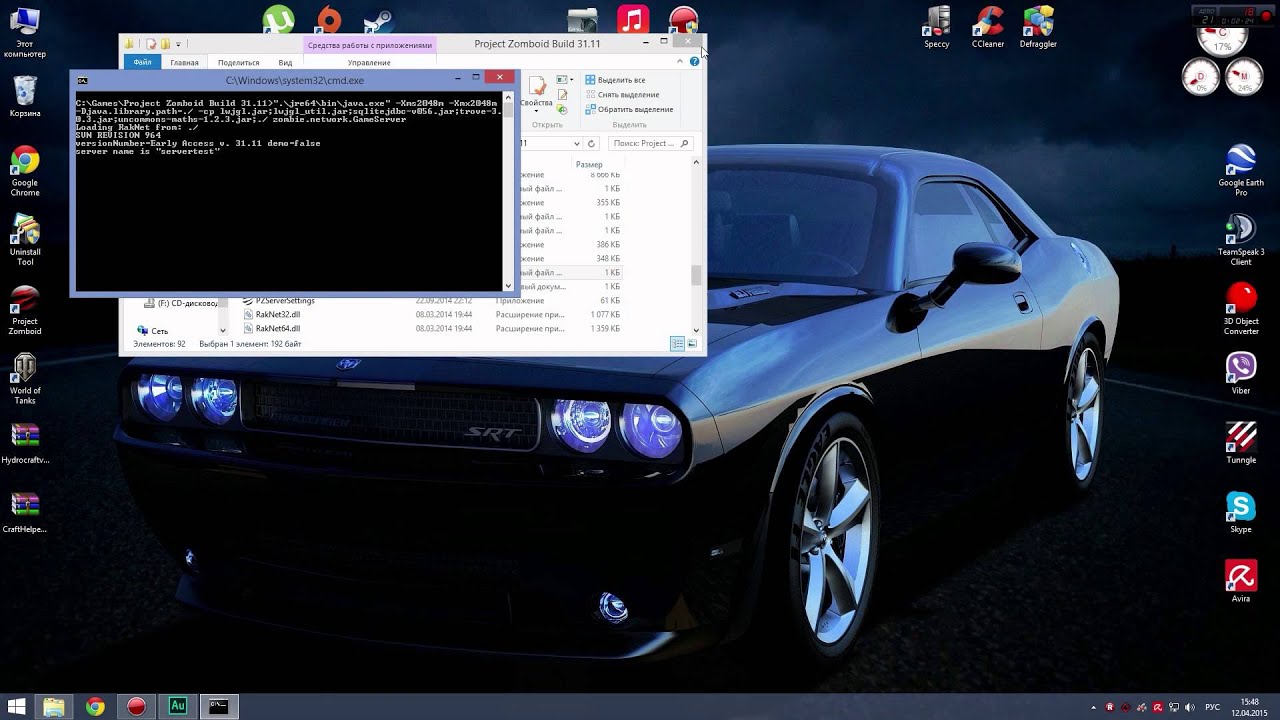The height and width of the screenshot is (720, 1280).
Task: Click the Explorer search field 'Поиск: Project'
Action: click(650, 143)
